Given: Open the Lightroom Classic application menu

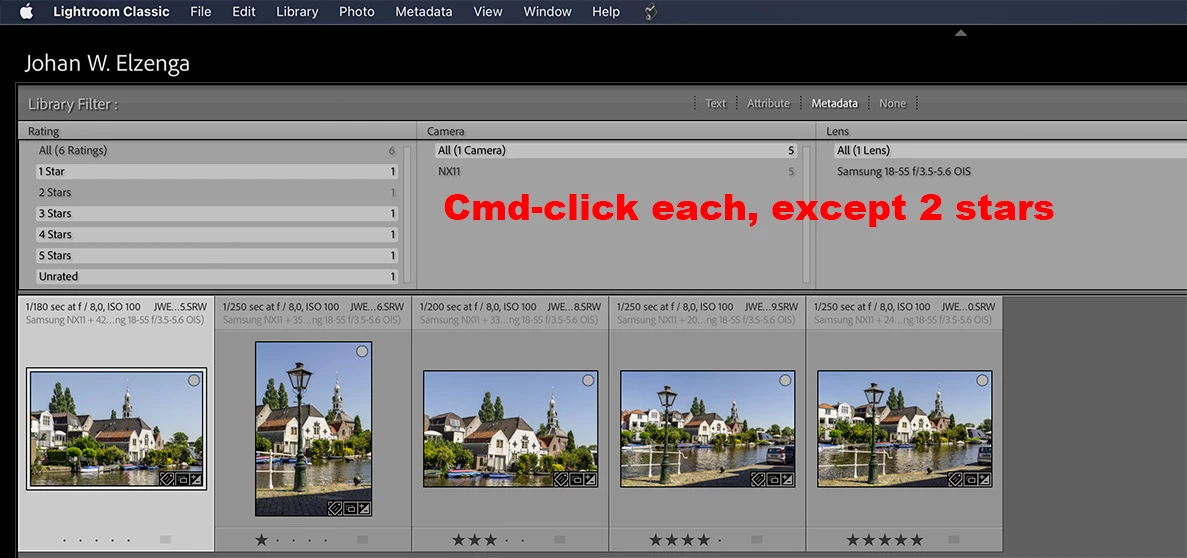Looking at the screenshot, I should 111,11.
